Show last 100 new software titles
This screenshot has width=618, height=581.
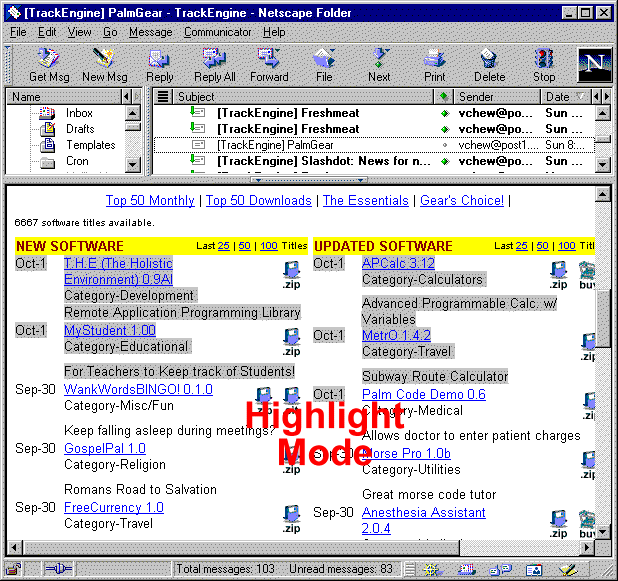pyautogui.click(x=269, y=246)
